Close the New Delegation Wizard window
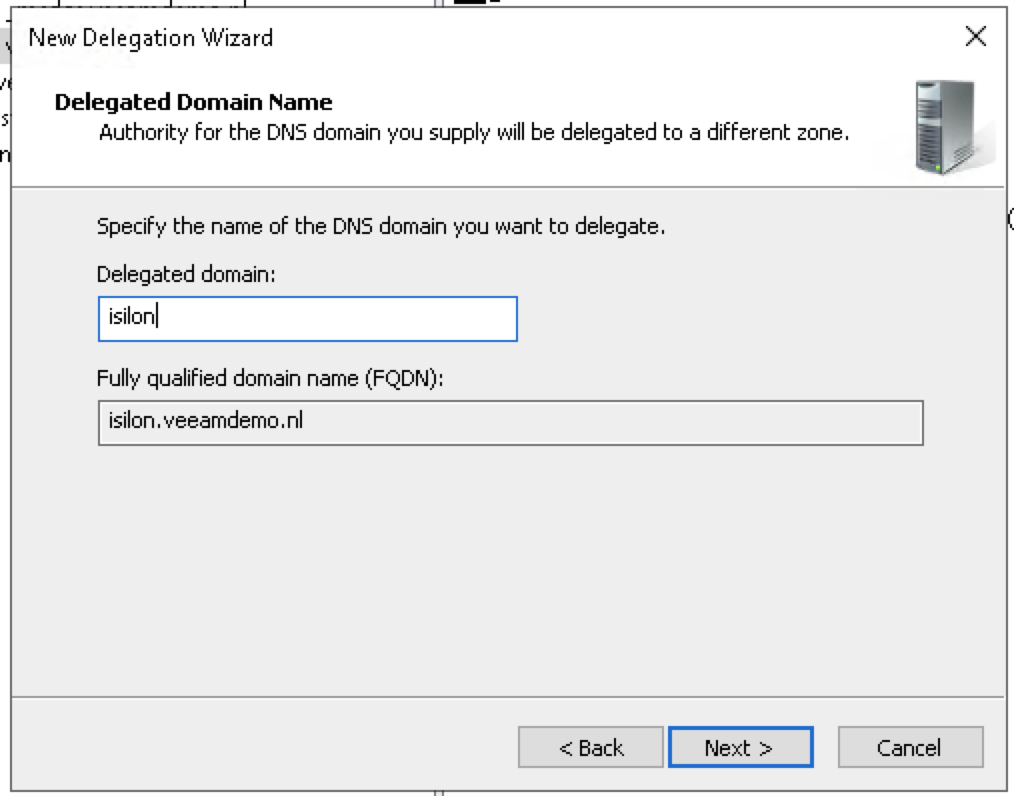Screen dimensions: 1014x796 (x=975, y=38)
